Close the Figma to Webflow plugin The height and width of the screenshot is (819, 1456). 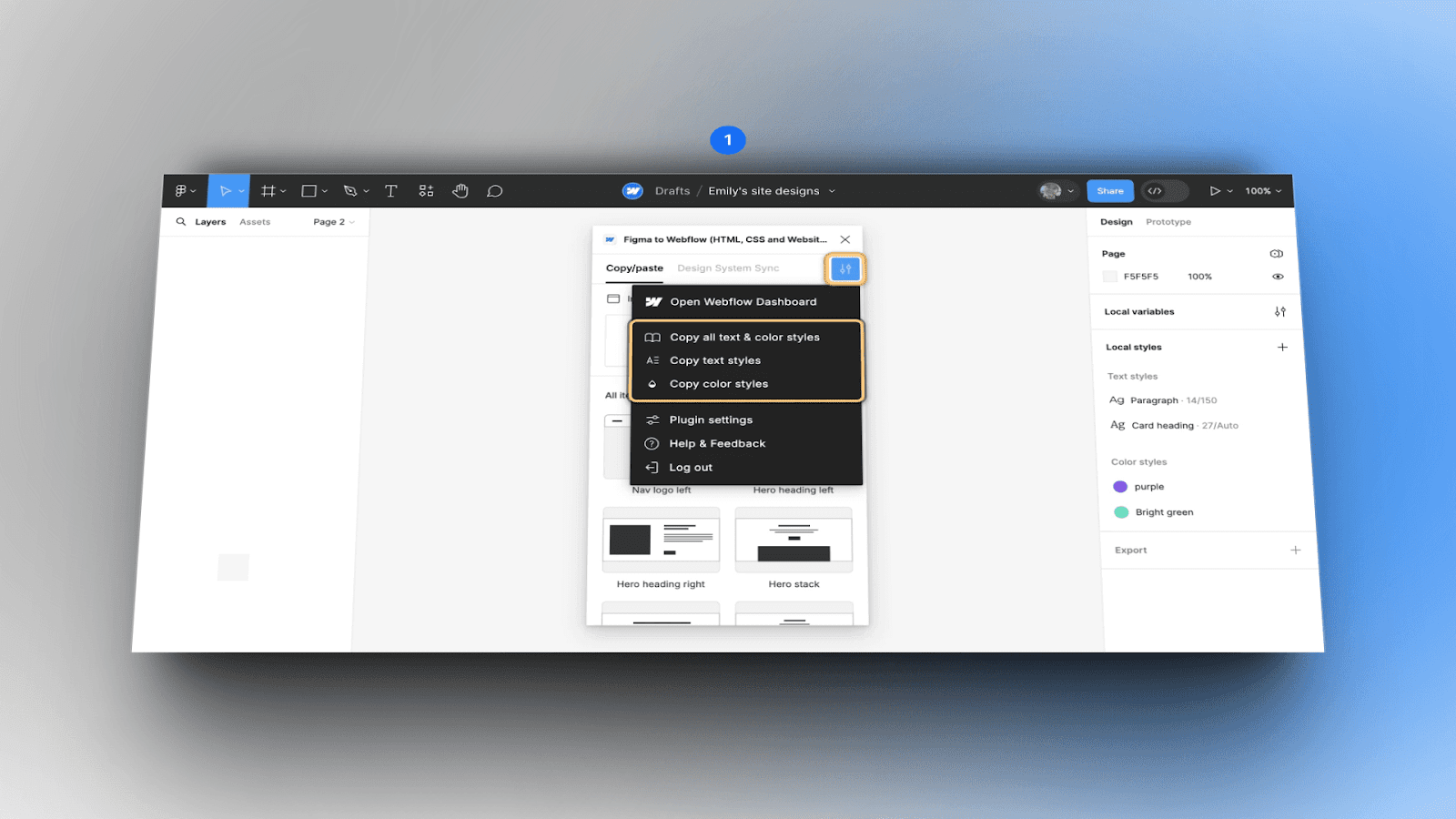pyautogui.click(x=845, y=239)
